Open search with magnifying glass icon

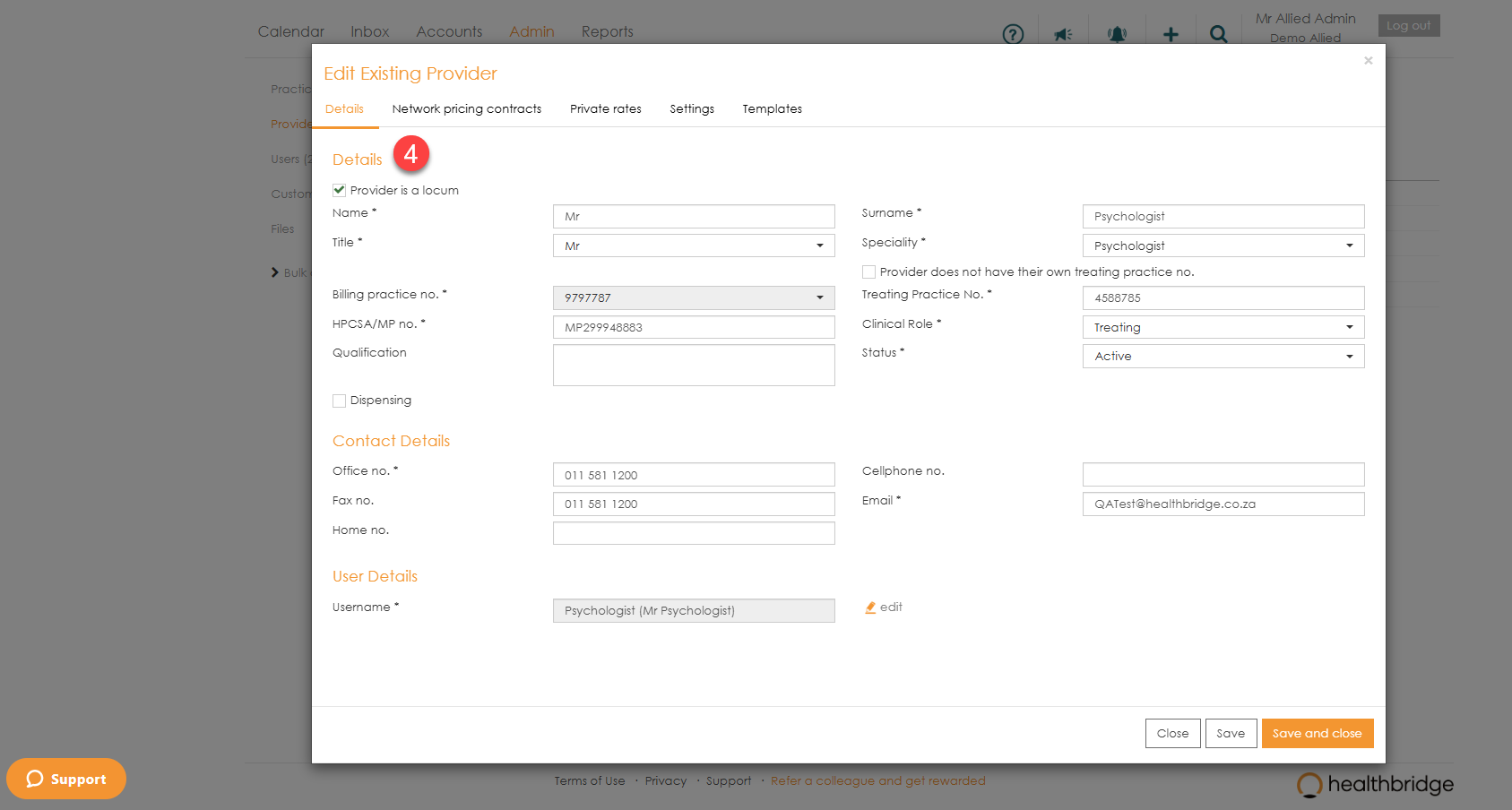1218,34
